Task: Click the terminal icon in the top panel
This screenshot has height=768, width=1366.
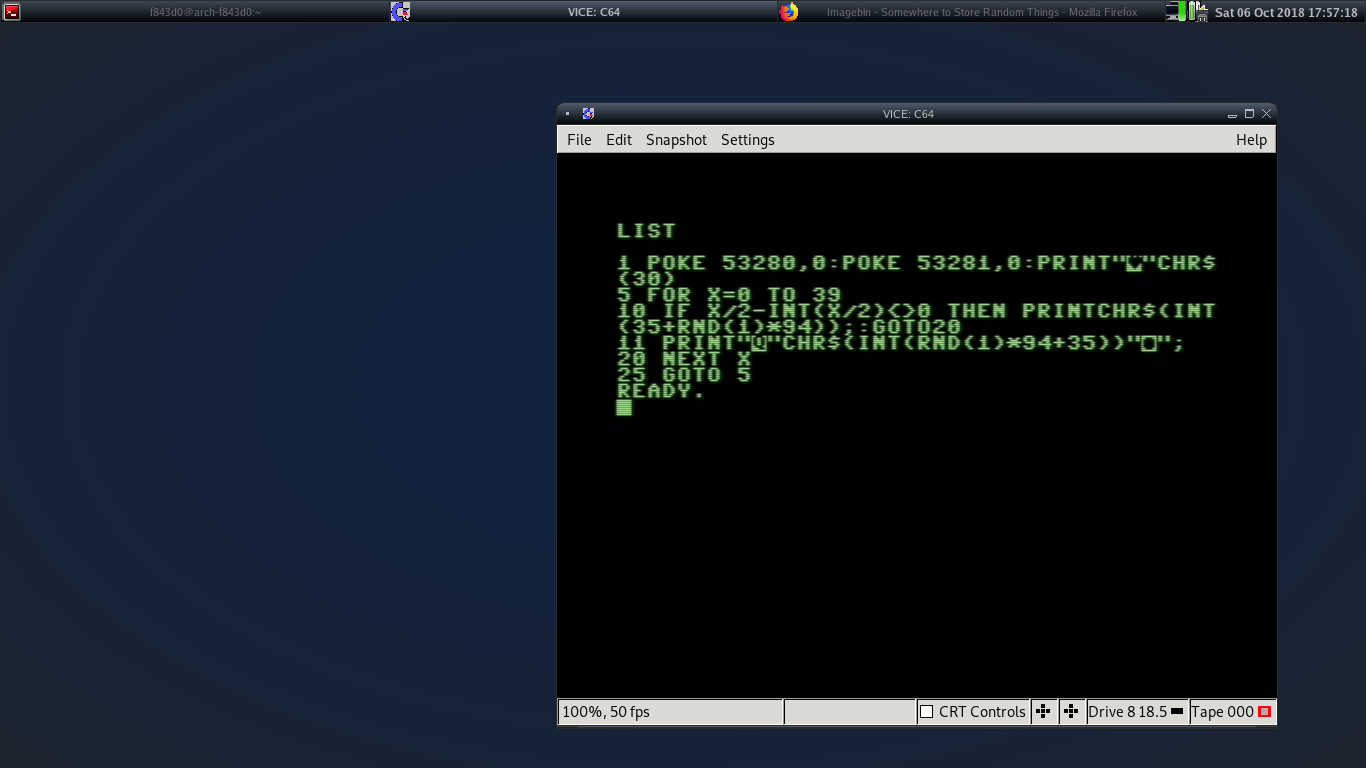Action: tap(12, 12)
